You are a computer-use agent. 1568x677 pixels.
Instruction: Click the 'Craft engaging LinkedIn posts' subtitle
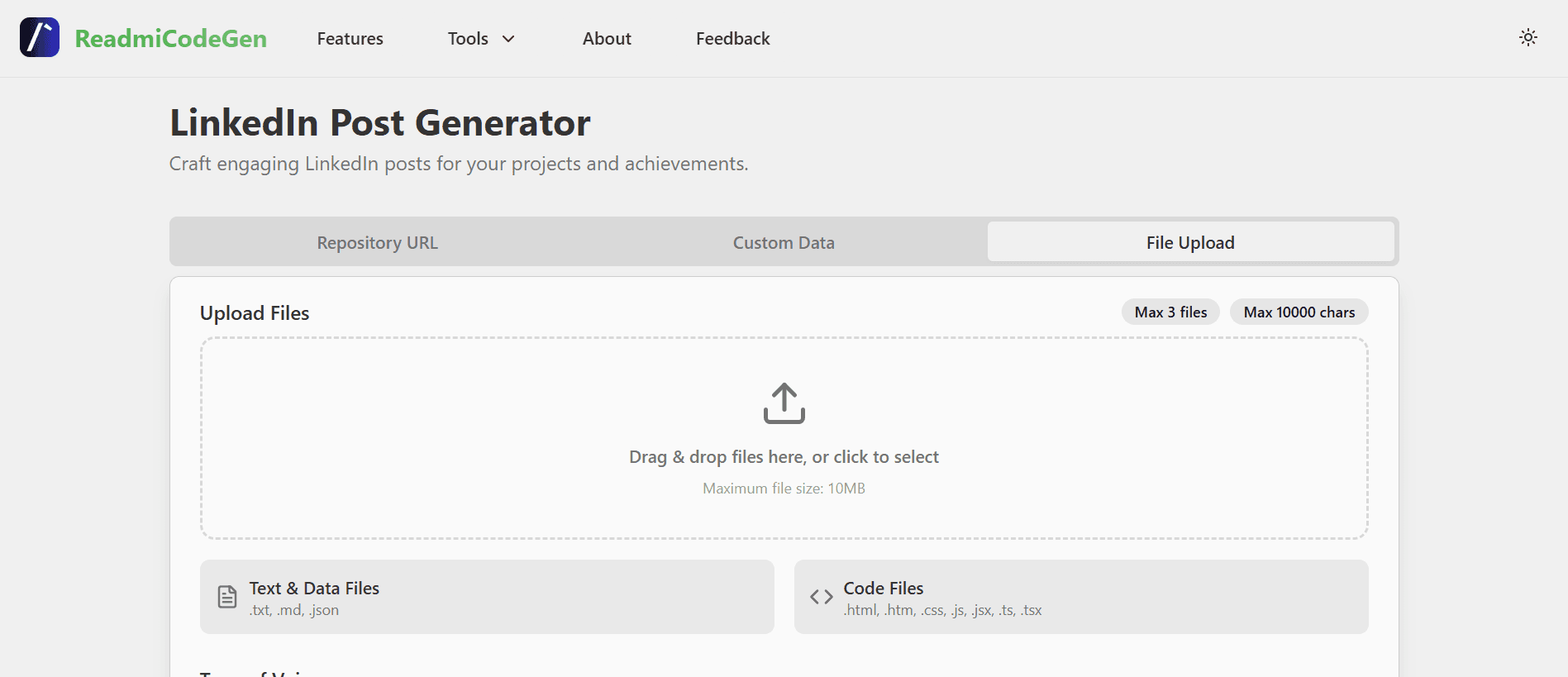click(x=459, y=164)
